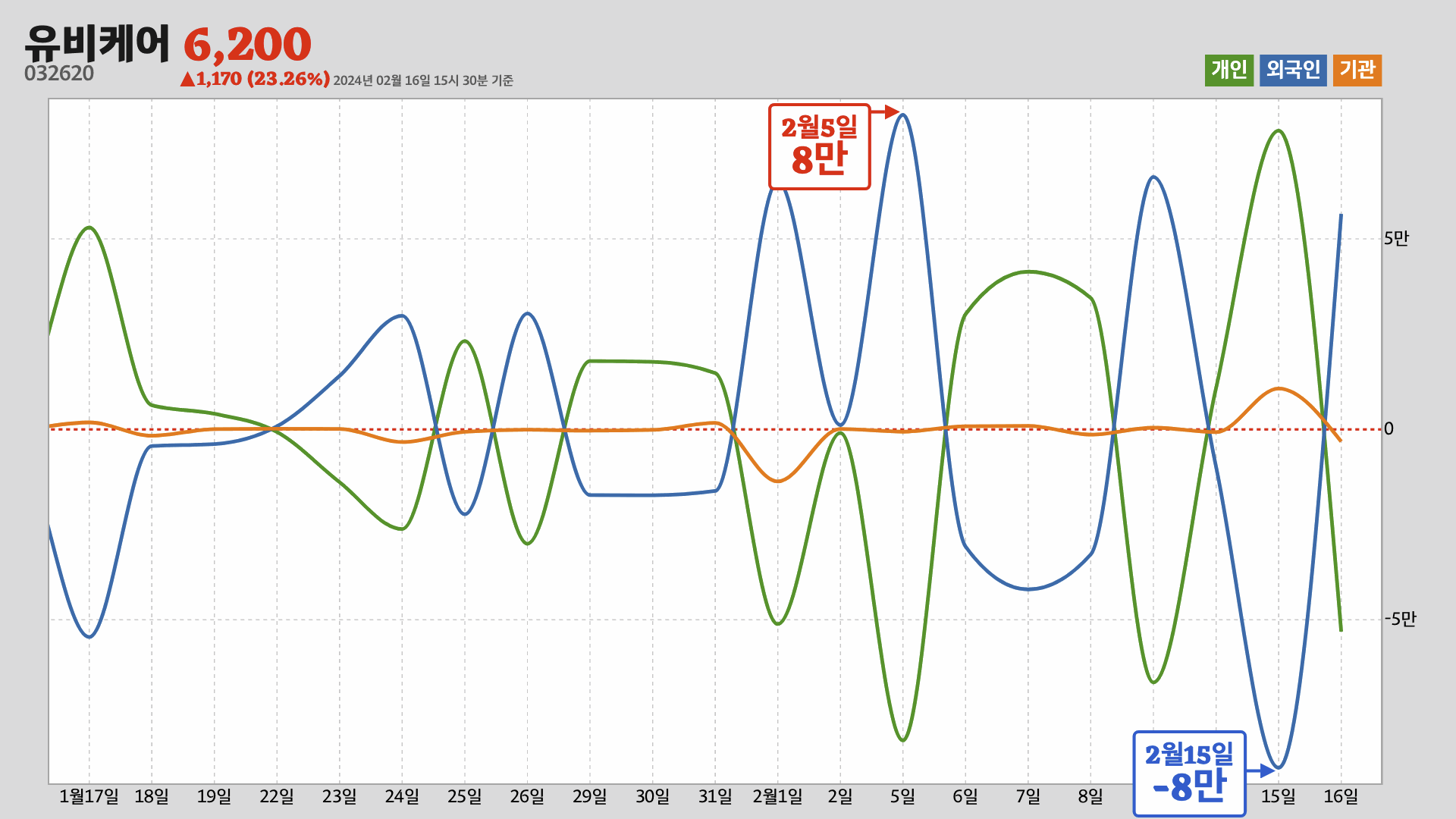Viewport: 1456px width, 819px height.
Task: Click the 22일 x-axis label
Action: (x=277, y=796)
